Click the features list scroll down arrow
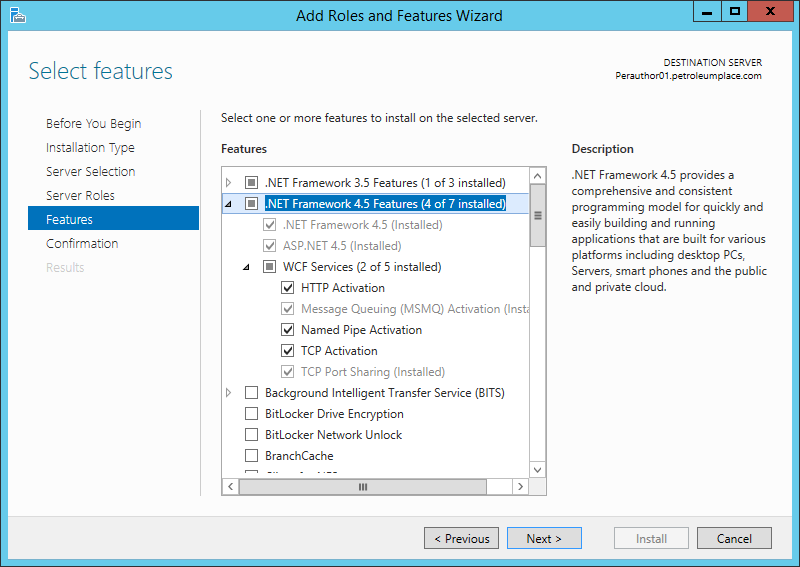800x567 pixels. (x=537, y=469)
